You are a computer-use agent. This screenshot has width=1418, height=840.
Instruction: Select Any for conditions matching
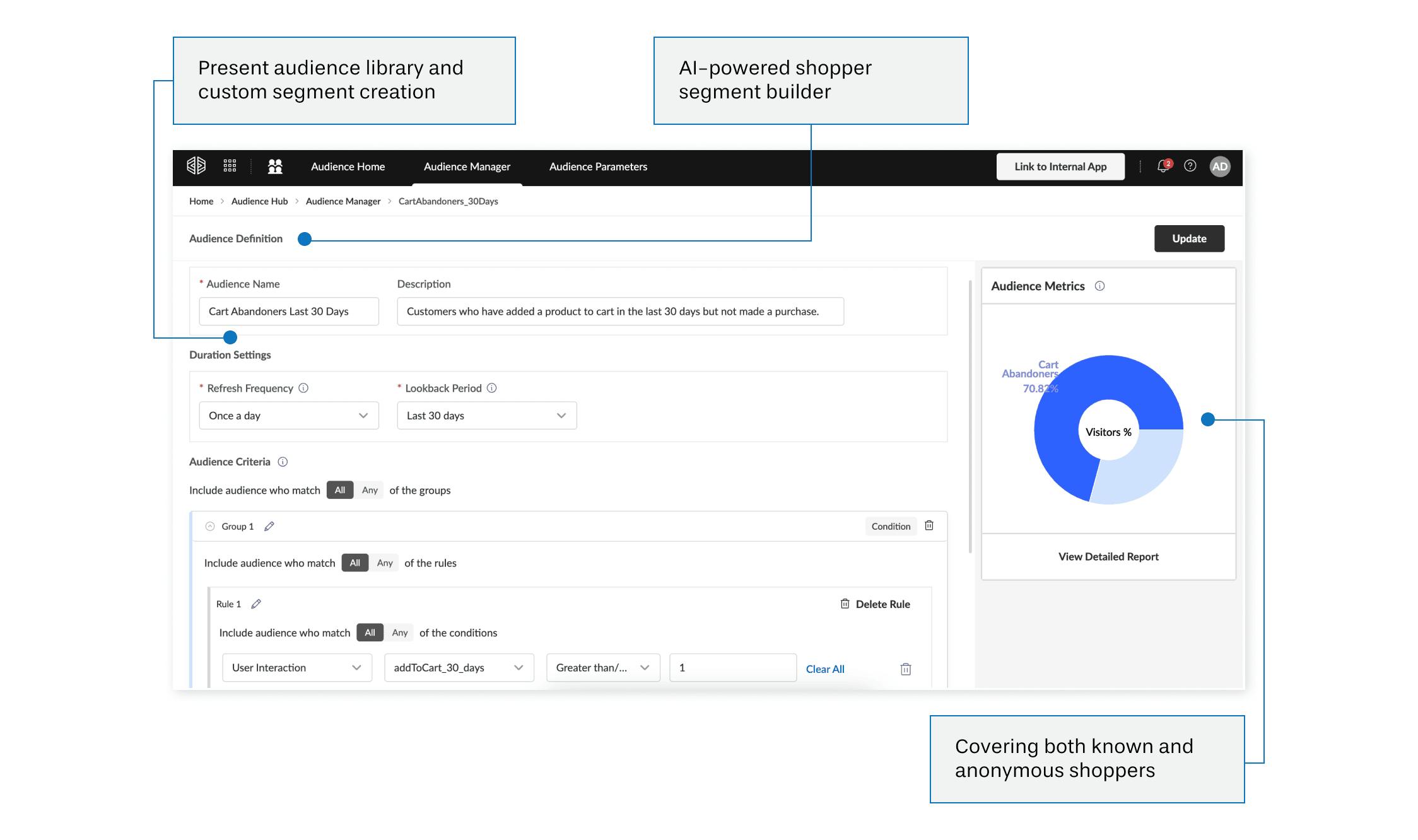(400, 633)
